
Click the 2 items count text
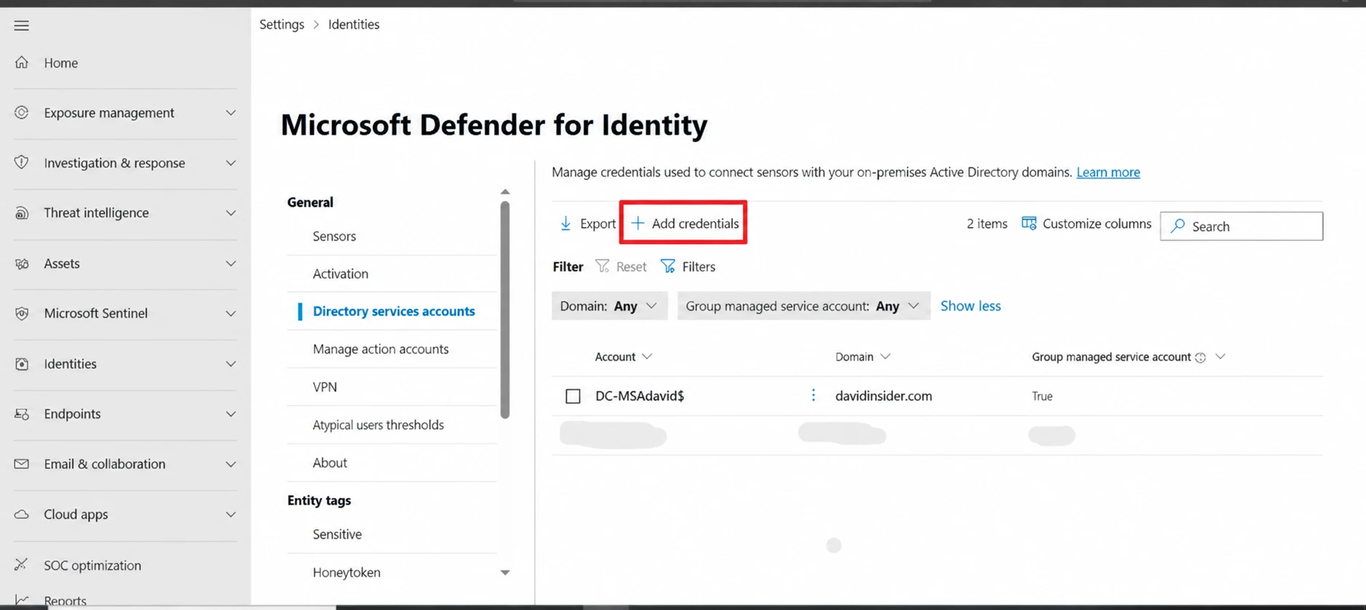point(987,223)
